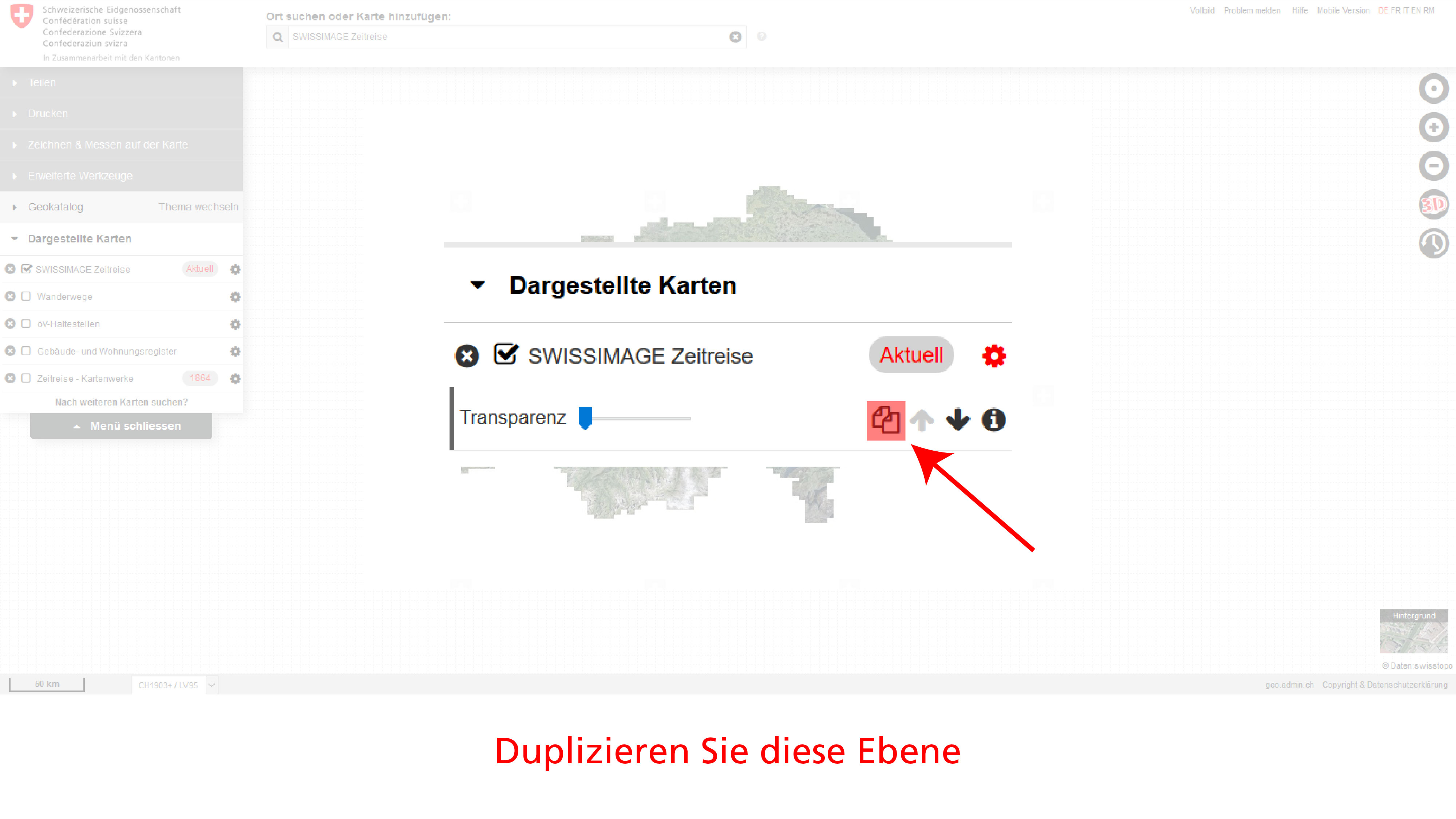Enable the Wanderwege layer checkbox

[x=26, y=296]
